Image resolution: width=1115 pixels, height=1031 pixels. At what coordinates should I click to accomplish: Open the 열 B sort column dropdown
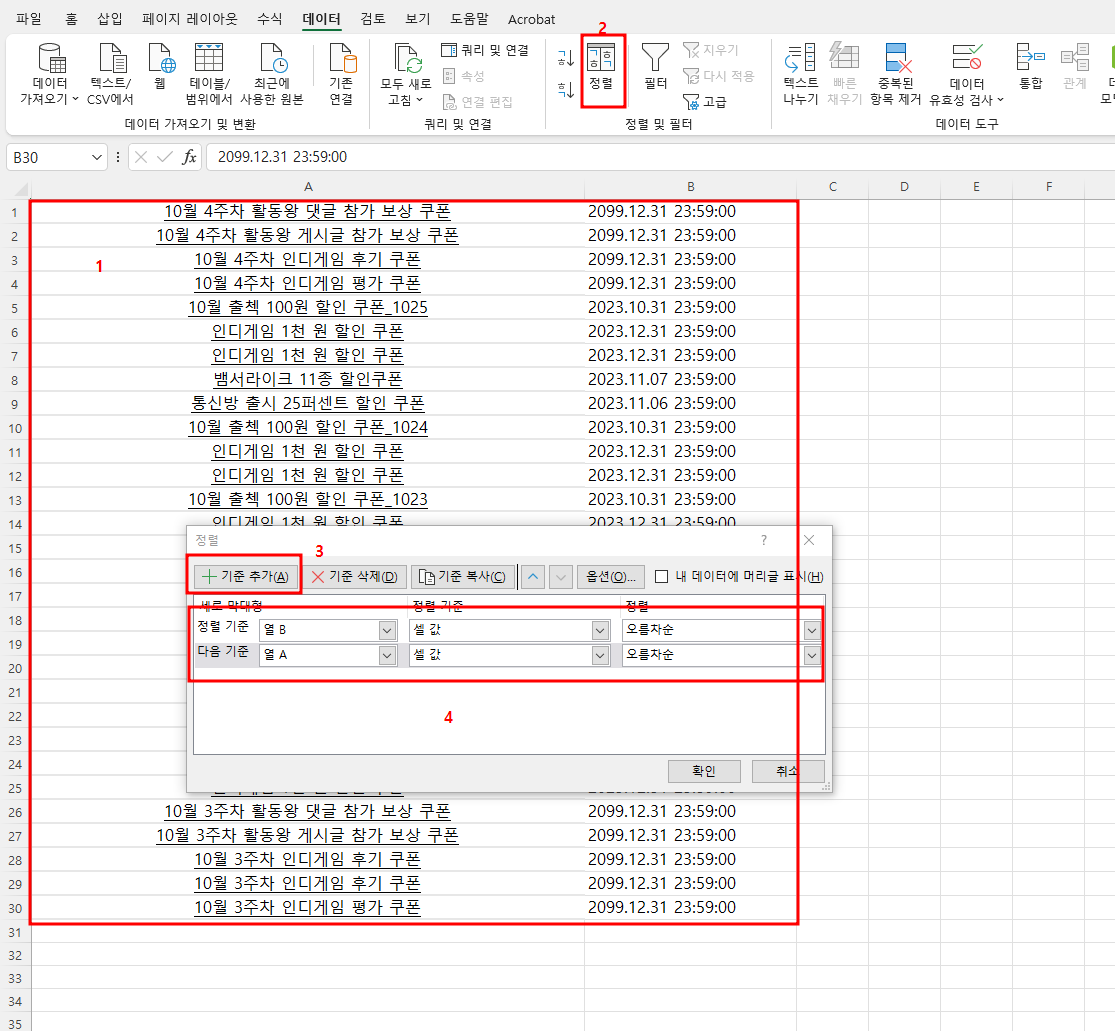point(387,631)
